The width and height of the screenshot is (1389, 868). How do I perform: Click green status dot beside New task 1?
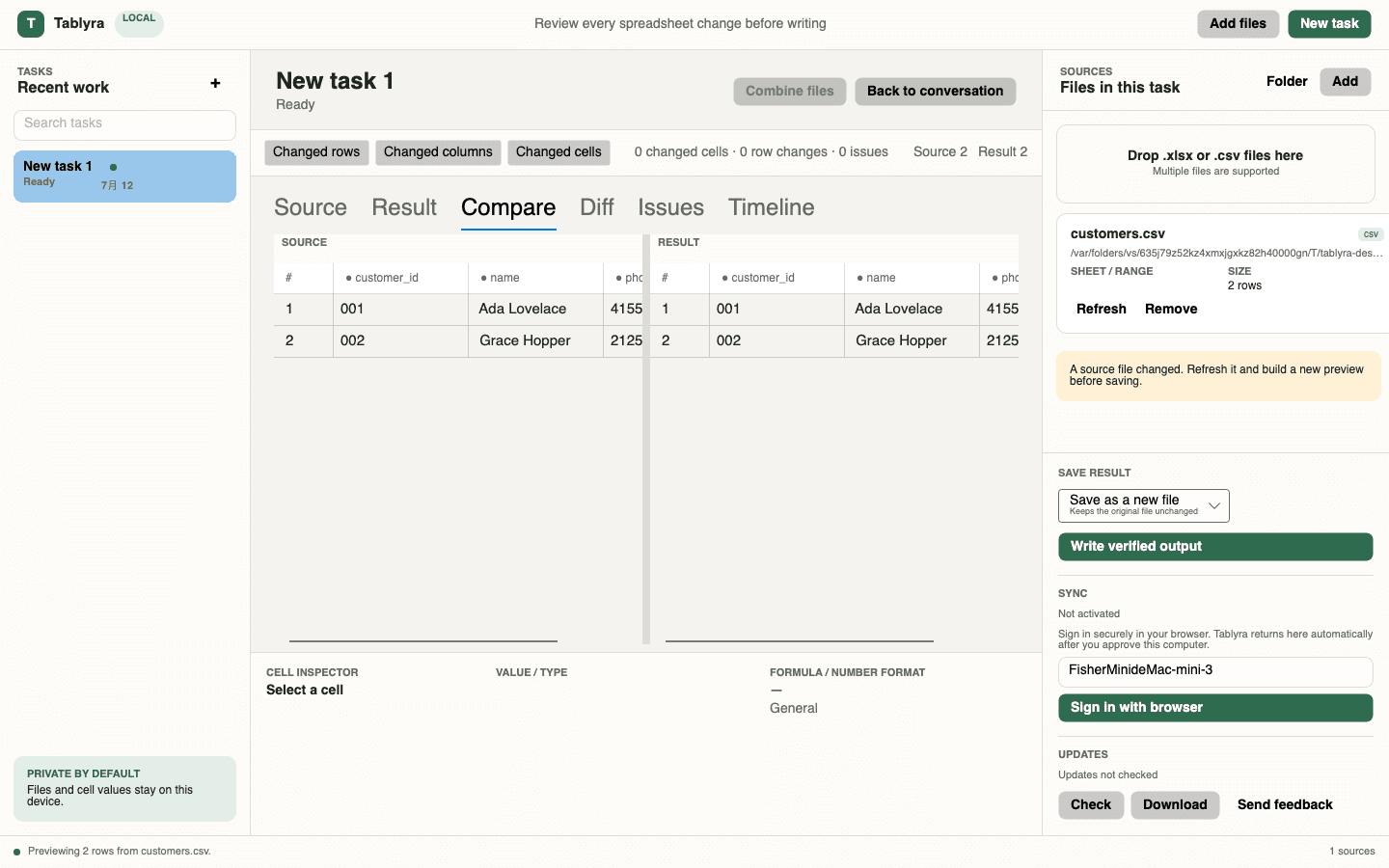pos(113,167)
